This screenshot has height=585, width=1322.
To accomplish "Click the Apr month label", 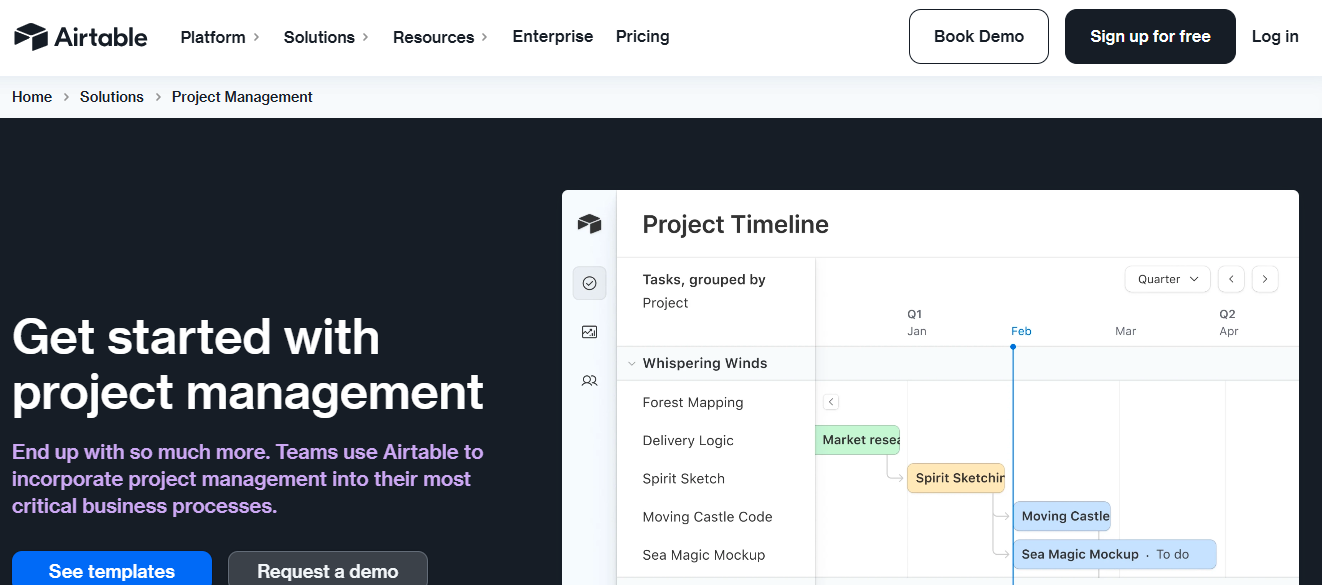I will (x=1229, y=331).
